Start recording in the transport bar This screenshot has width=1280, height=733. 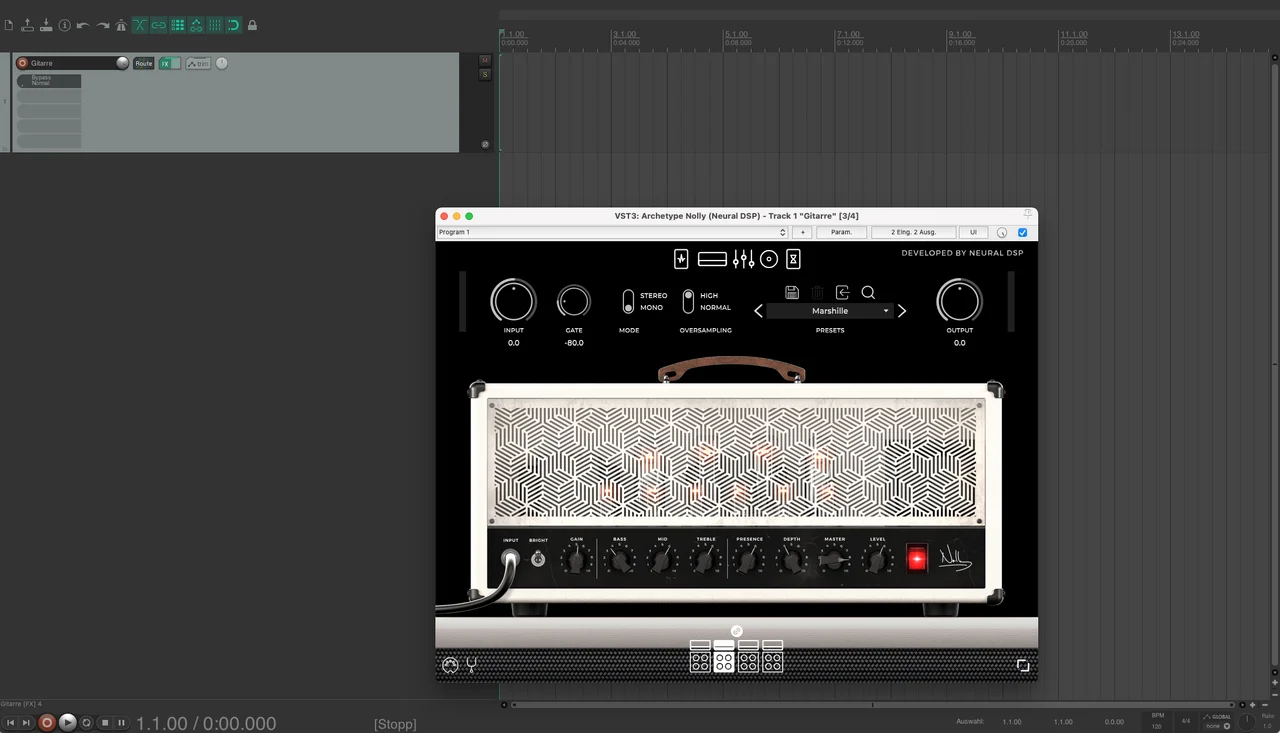[x=46, y=722]
